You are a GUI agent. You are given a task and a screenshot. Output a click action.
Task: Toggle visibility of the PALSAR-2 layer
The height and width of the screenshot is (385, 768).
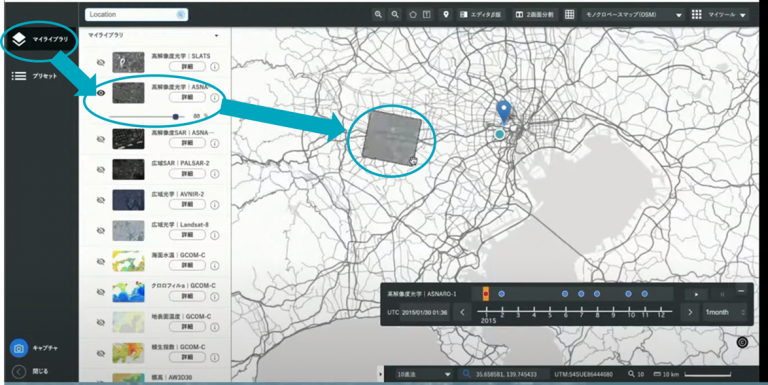pos(101,169)
